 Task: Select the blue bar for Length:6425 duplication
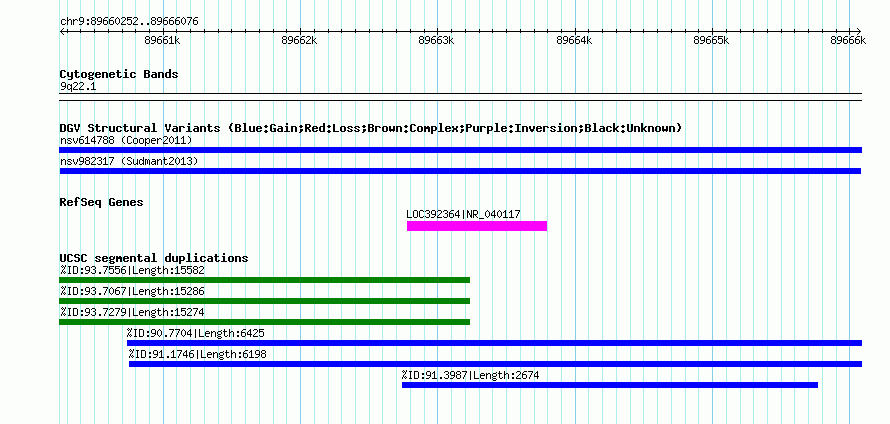pos(494,343)
